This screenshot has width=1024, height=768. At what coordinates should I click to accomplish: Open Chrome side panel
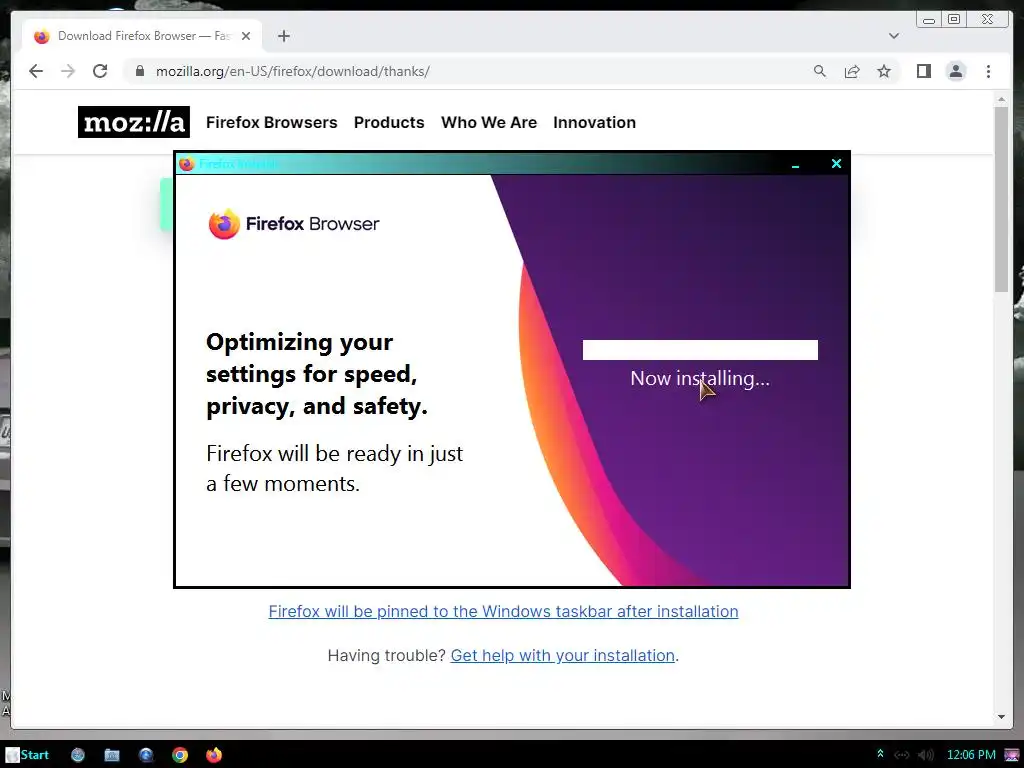(x=923, y=71)
